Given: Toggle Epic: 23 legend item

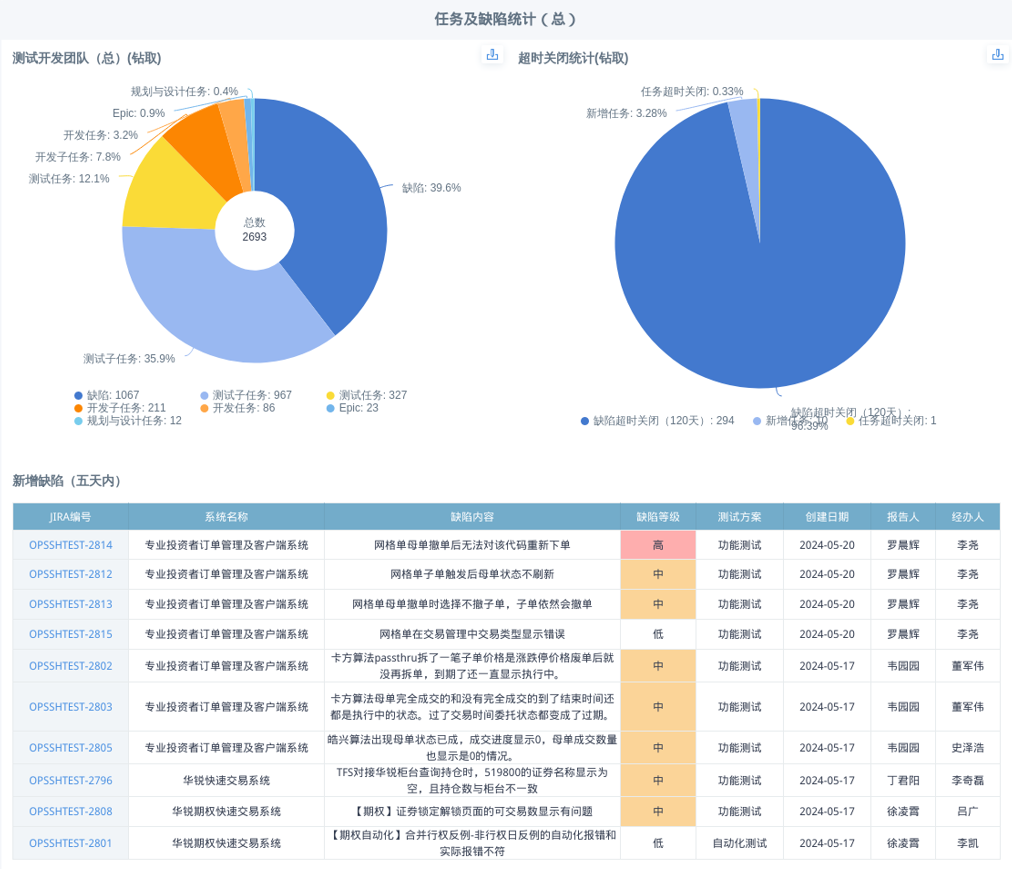Looking at the screenshot, I should (352, 408).
